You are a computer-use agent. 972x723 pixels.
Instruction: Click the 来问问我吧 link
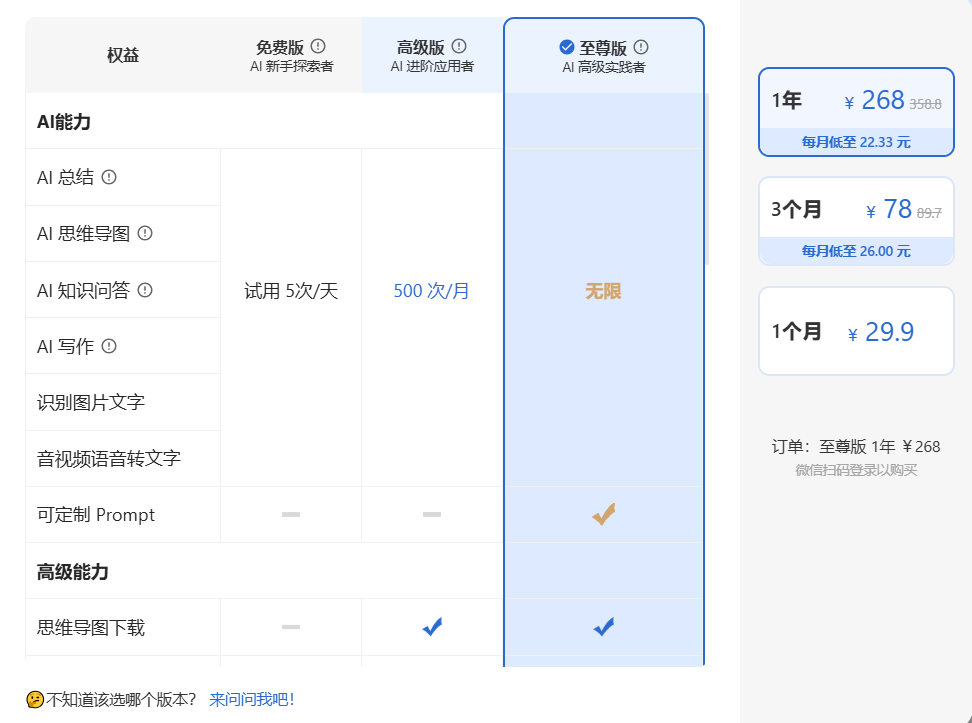(x=251, y=700)
